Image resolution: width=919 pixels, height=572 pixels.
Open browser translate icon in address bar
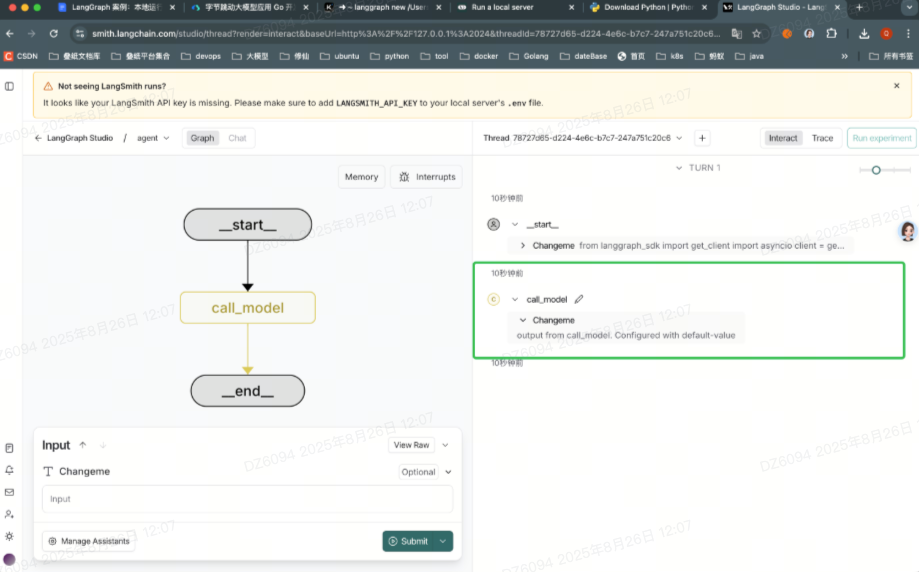[737, 34]
